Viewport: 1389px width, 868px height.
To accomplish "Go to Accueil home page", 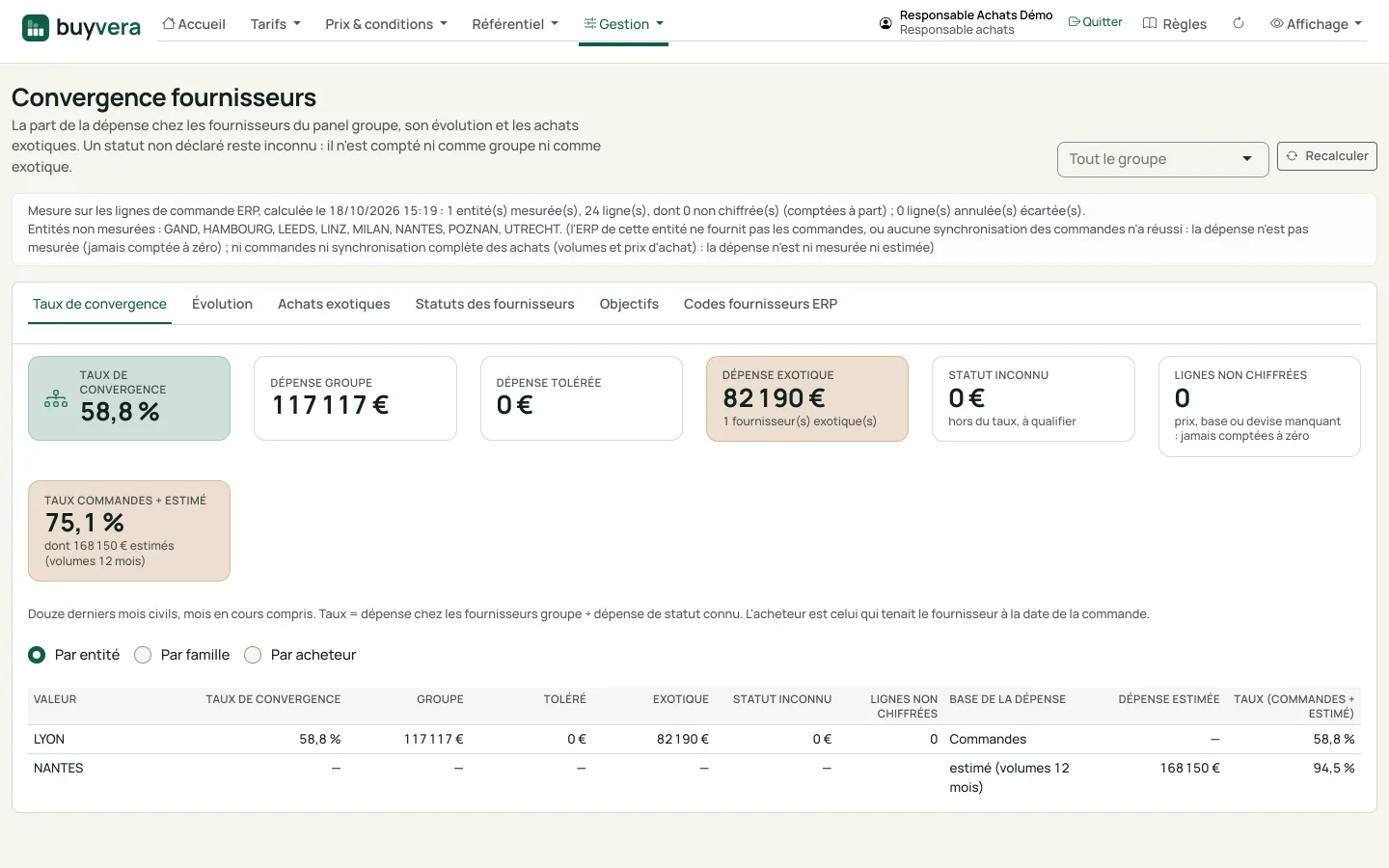I will (x=194, y=24).
